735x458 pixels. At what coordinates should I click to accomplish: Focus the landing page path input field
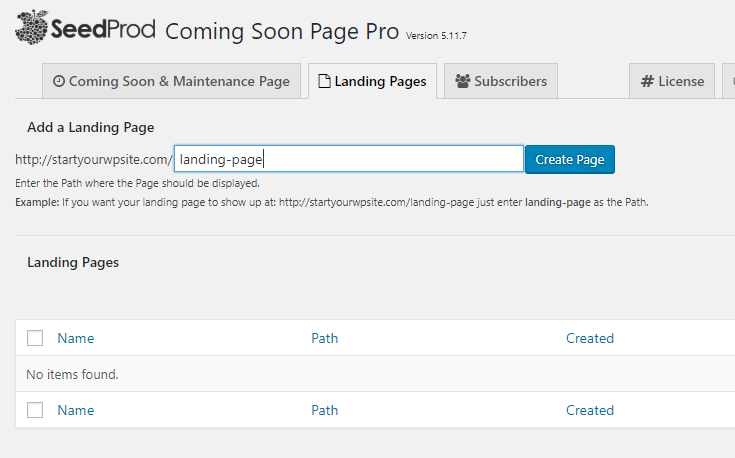point(349,159)
